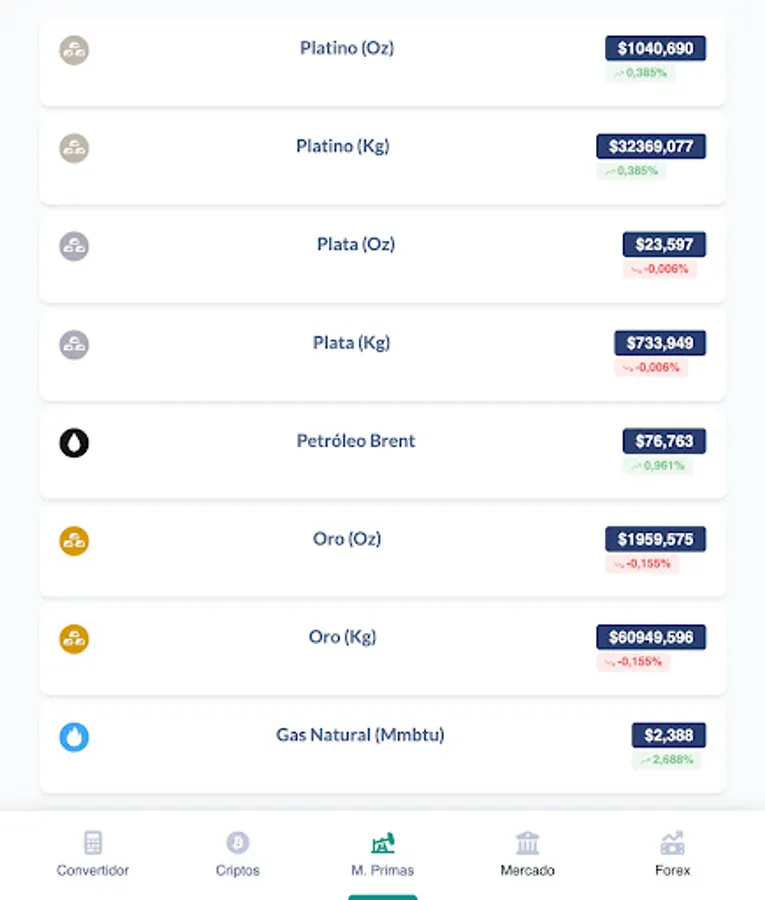Tap the Platino (Kg) $32369,077 price

point(651,146)
